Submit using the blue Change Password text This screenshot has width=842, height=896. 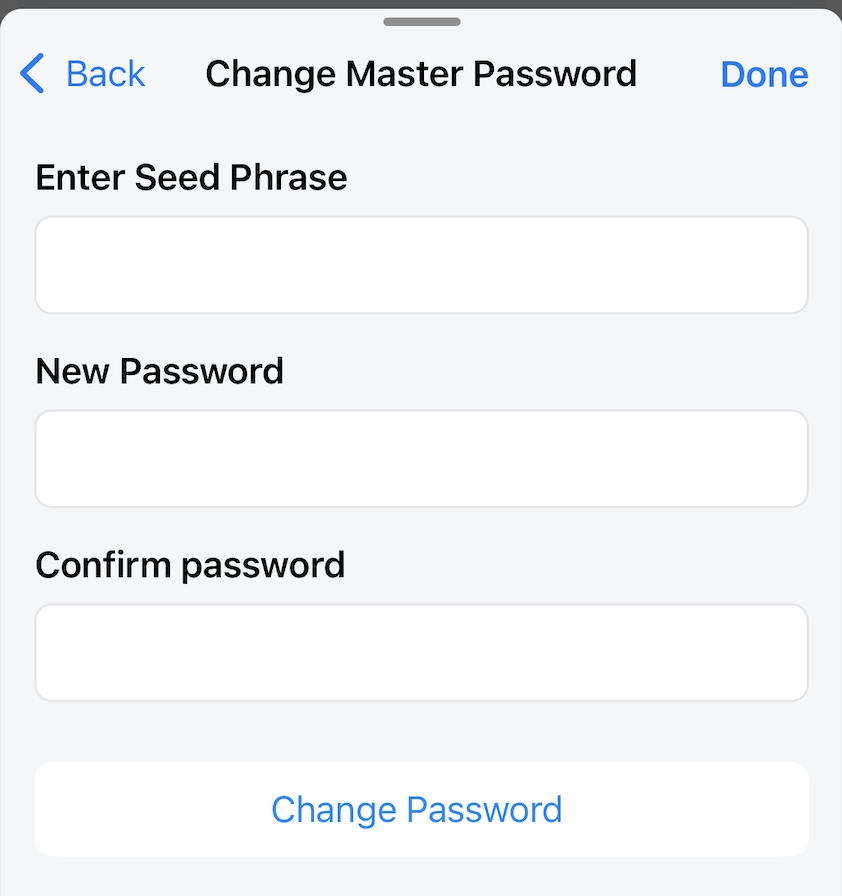[417, 809]
